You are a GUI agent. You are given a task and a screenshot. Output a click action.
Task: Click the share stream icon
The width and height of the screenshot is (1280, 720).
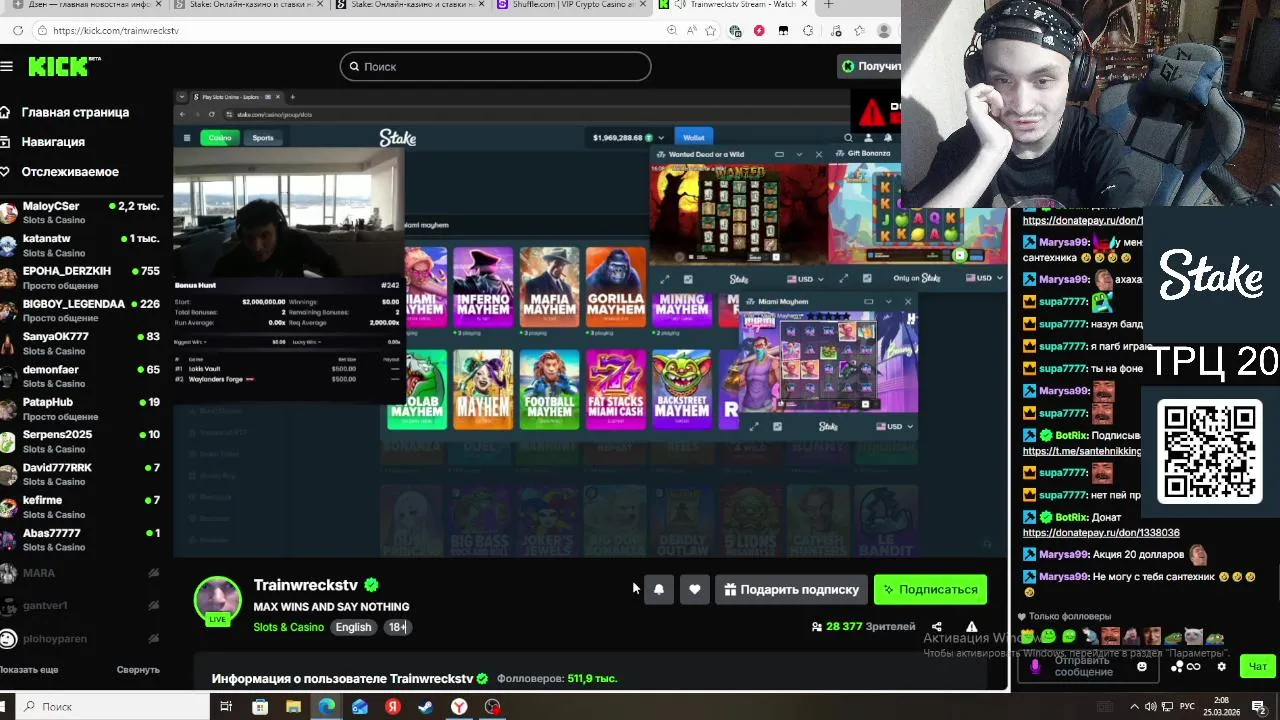coord(937,627)
